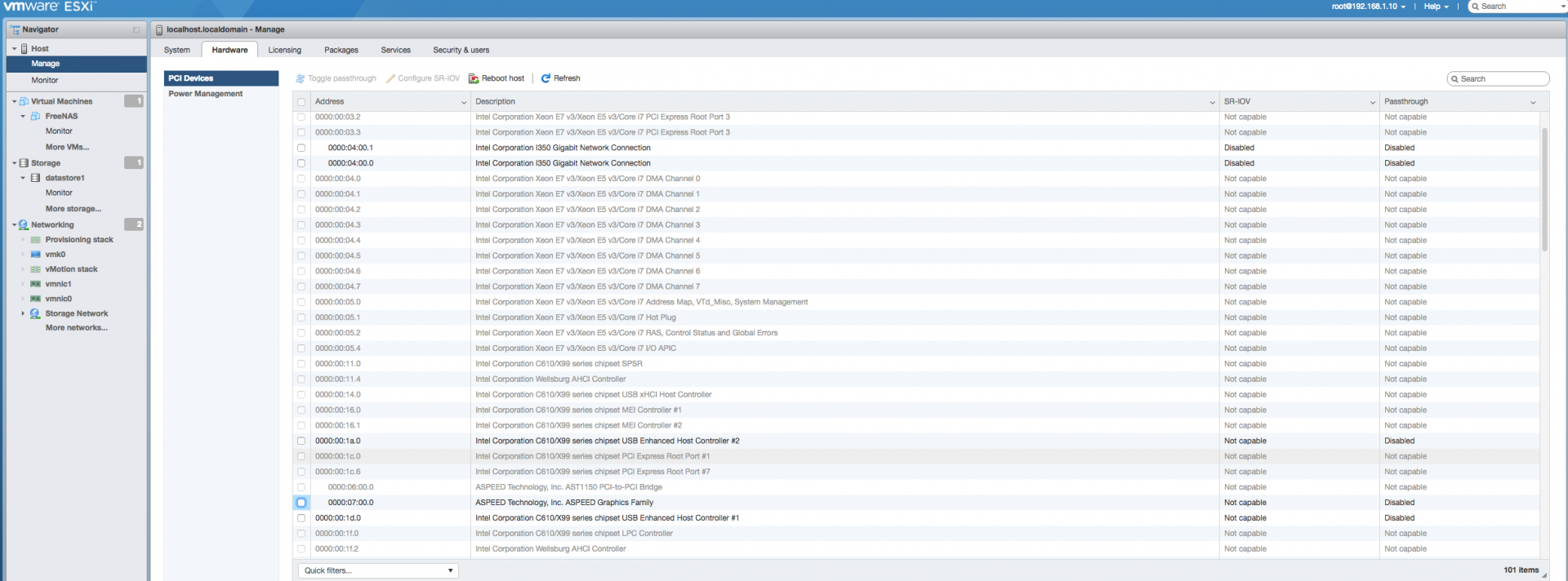Open the Description column dropdown arrow

coord(1212,102)
